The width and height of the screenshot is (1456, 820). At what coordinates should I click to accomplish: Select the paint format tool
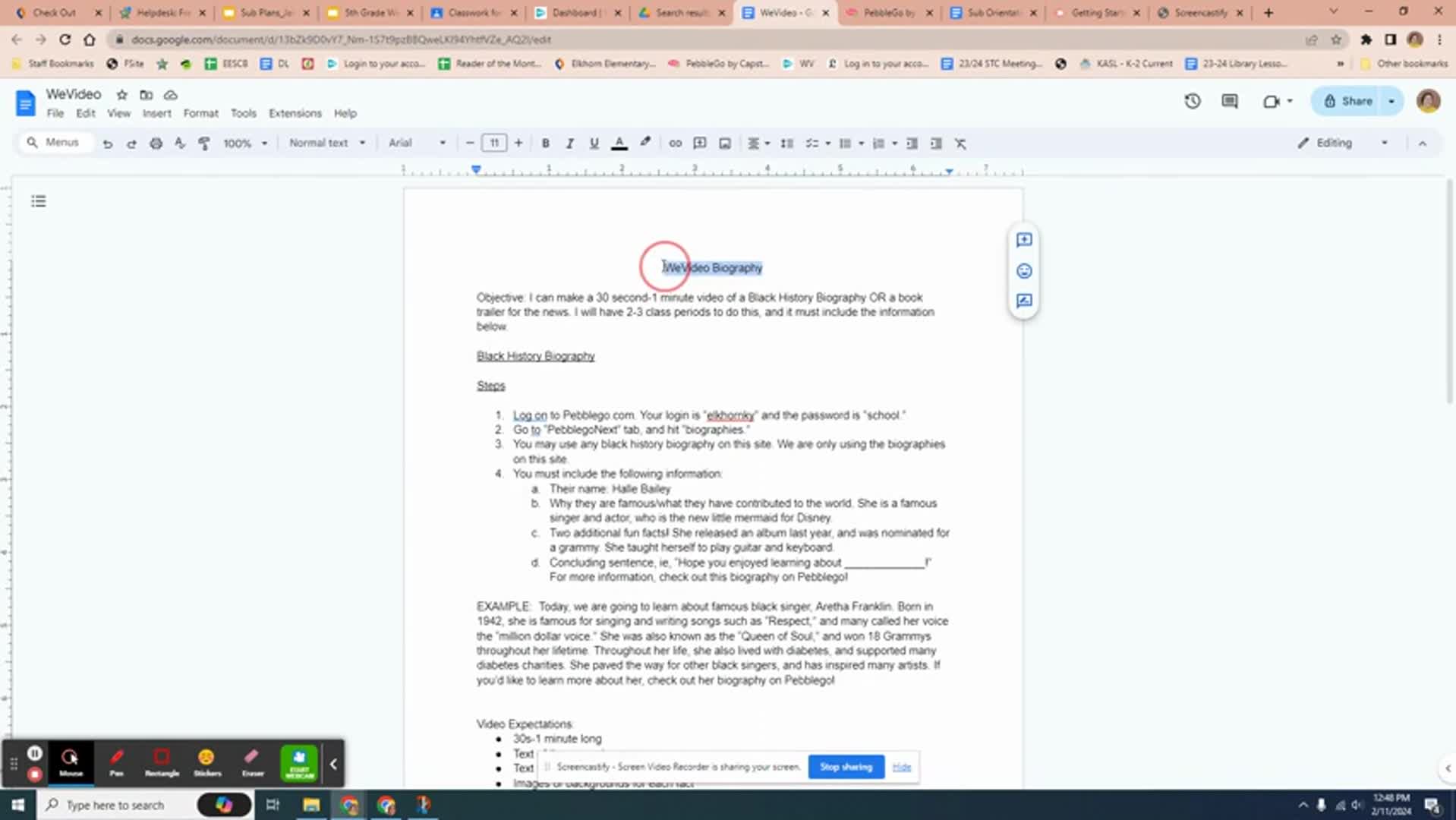coord(204,143)
